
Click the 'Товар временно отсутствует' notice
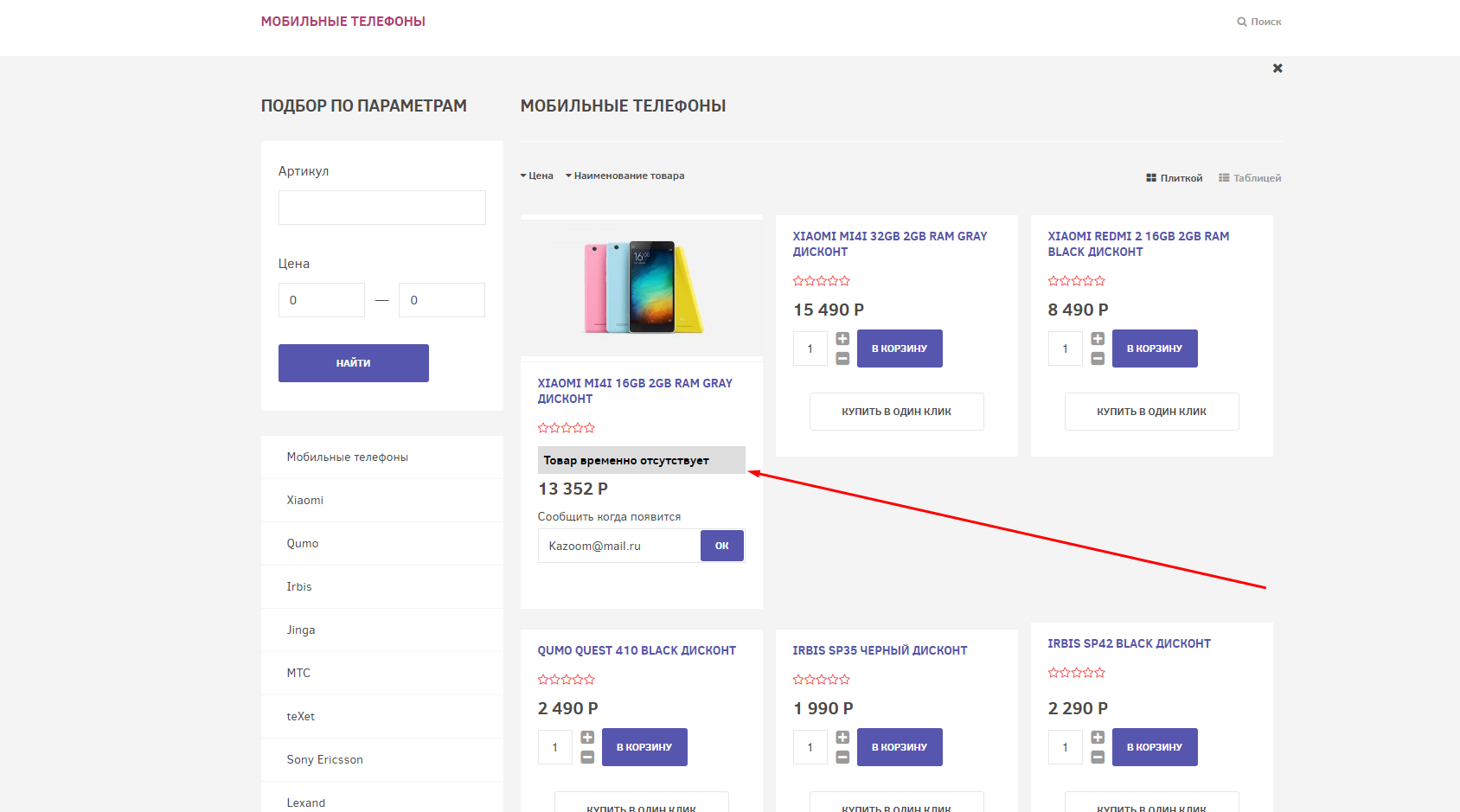642,460
